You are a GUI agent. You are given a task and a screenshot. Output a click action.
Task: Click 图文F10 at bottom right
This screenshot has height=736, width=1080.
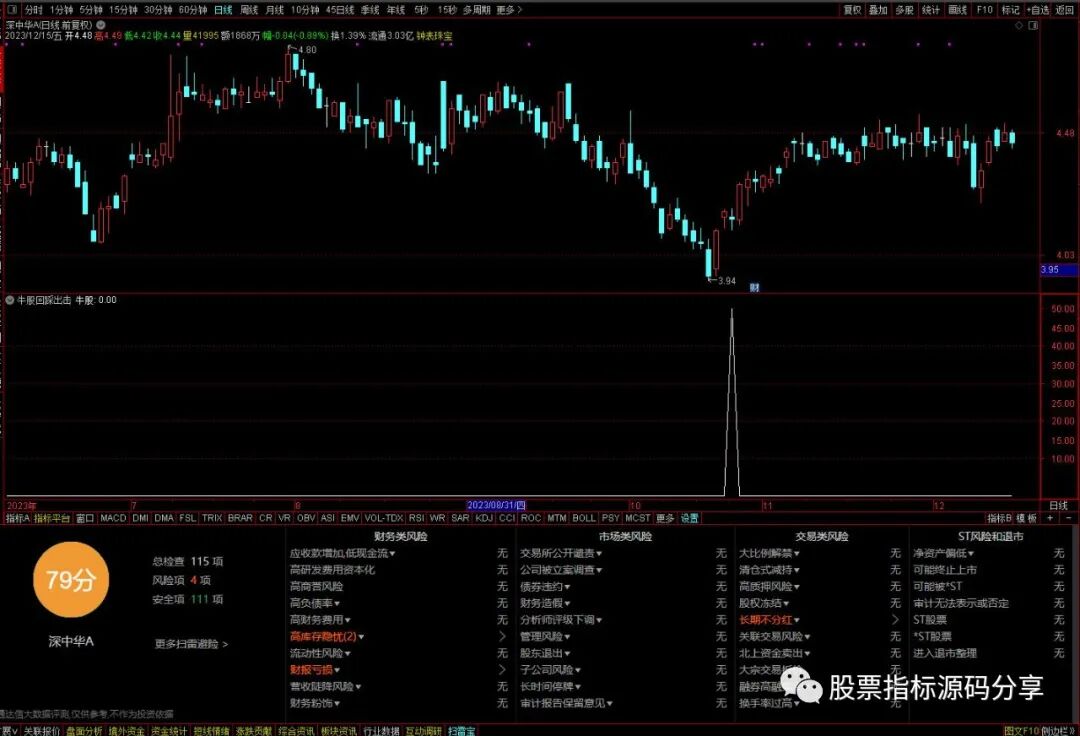[1021, 730]
